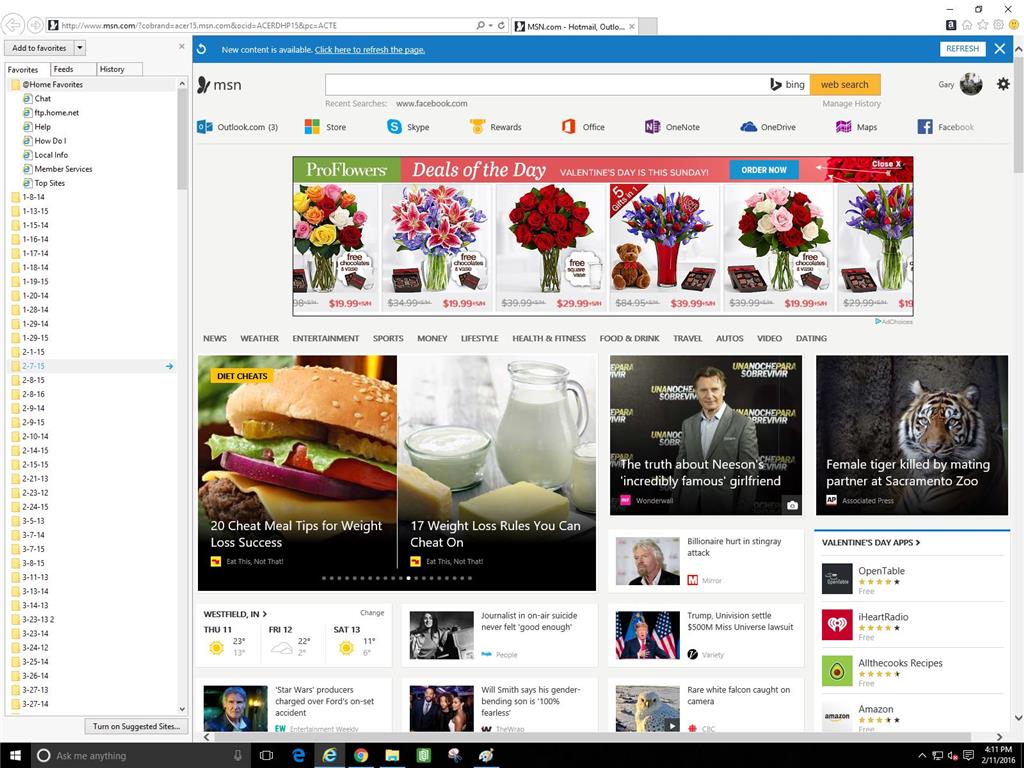Viewport: 1024px width, 768px height.
Task: Click the browser Home icon
Action: click(x=967, y=25)
